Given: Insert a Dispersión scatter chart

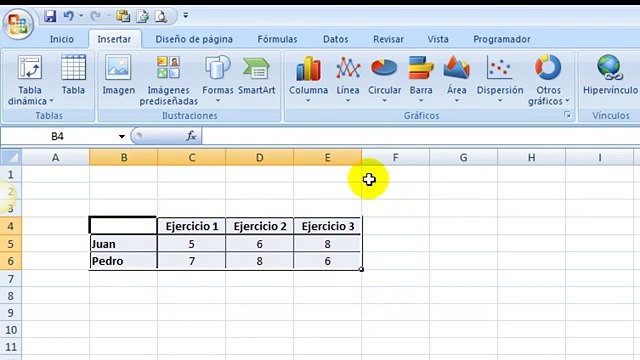Looking at the screenshot, I should pos(500,79).
